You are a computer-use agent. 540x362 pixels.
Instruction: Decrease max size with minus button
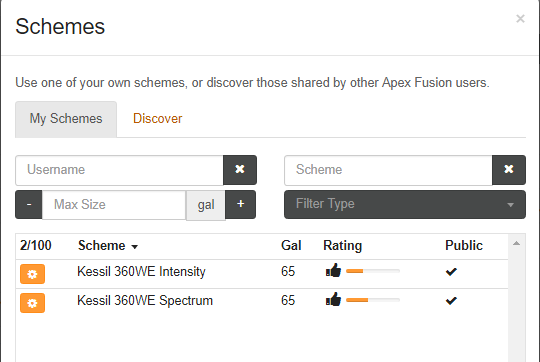pos(29,205)
